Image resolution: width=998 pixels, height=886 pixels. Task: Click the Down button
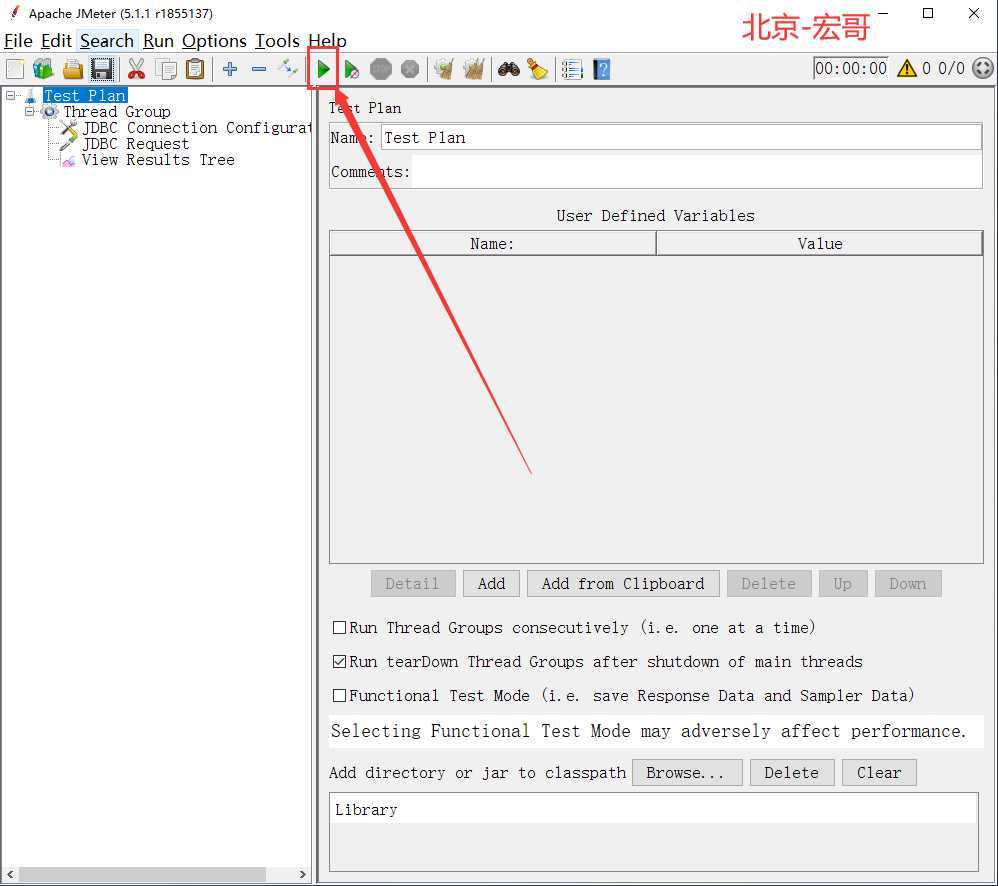(x=908, y=584)
